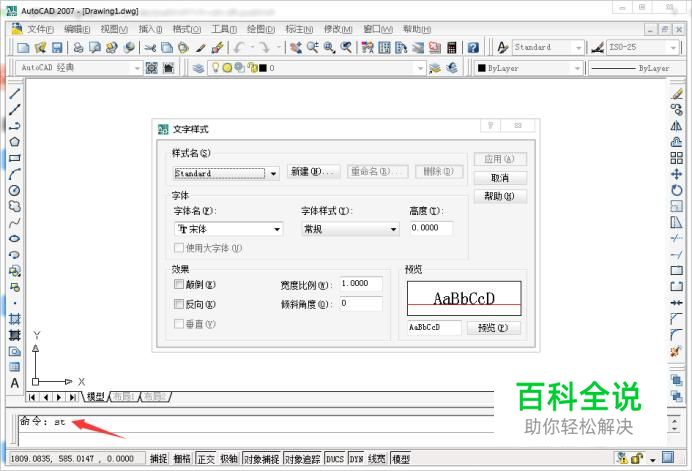Screen dimensions: 692x471
Task: Check the 反向 backwards checkbox
Action: tap(179, 304)
